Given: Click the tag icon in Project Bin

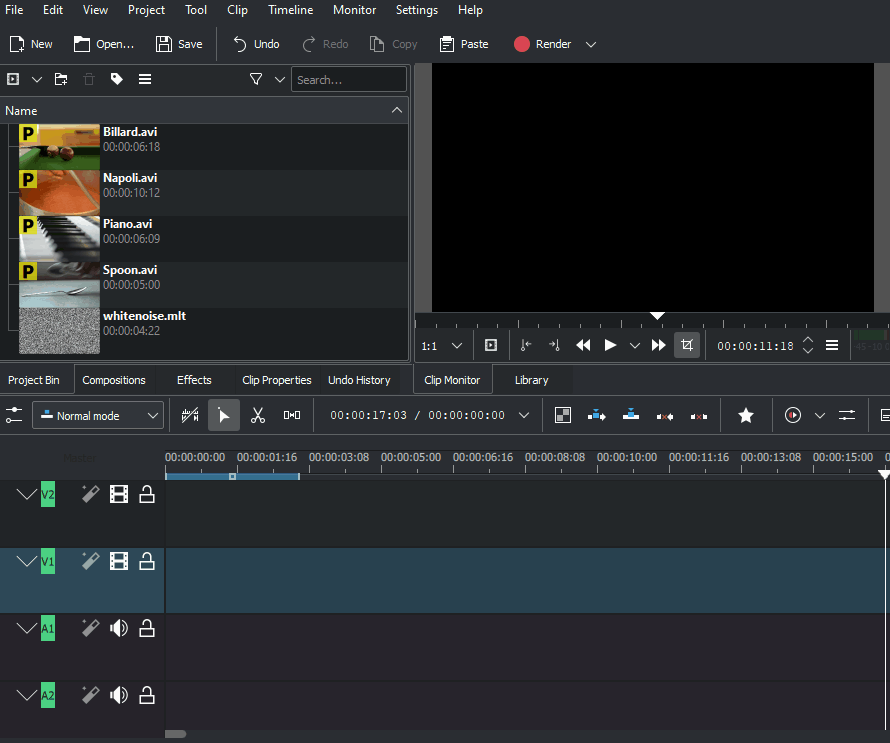Looking at the screenshot, I should coord(116,79).
